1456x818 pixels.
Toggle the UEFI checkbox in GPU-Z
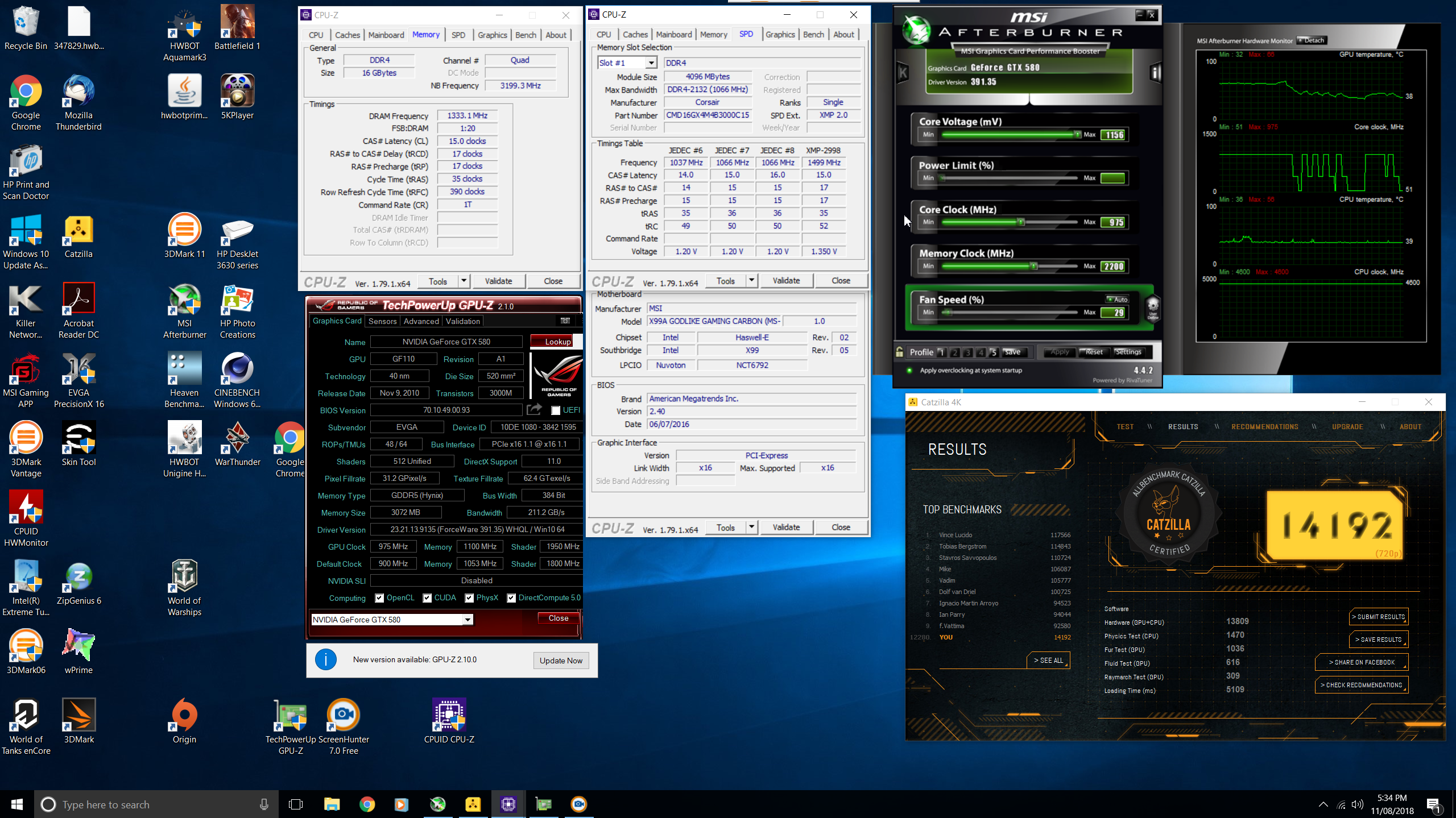point(556,410)
